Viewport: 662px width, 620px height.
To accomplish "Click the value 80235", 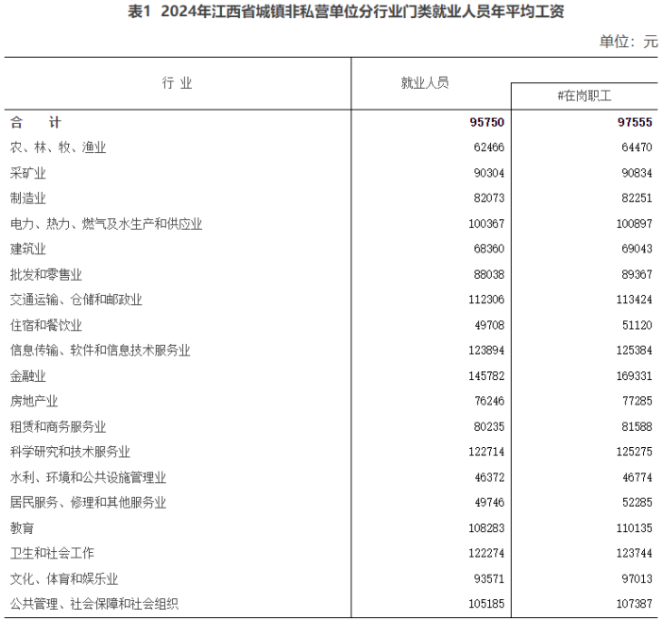I will tap(489, 426).
